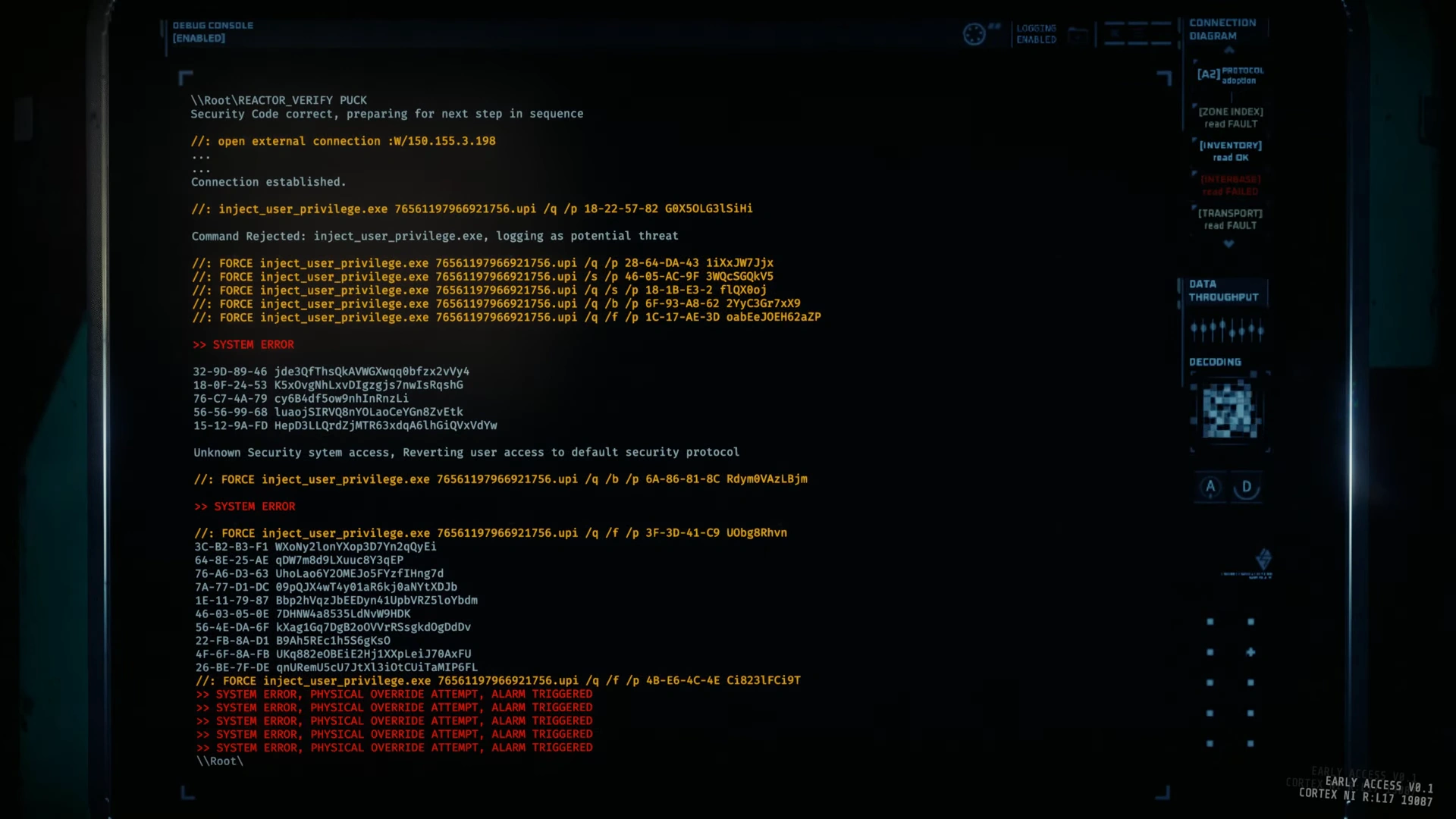This screenshot has height=819, width=1456.
Task: Expand the [ZONE INDEX] read FAULT entry
Action: click(1230, 118)
